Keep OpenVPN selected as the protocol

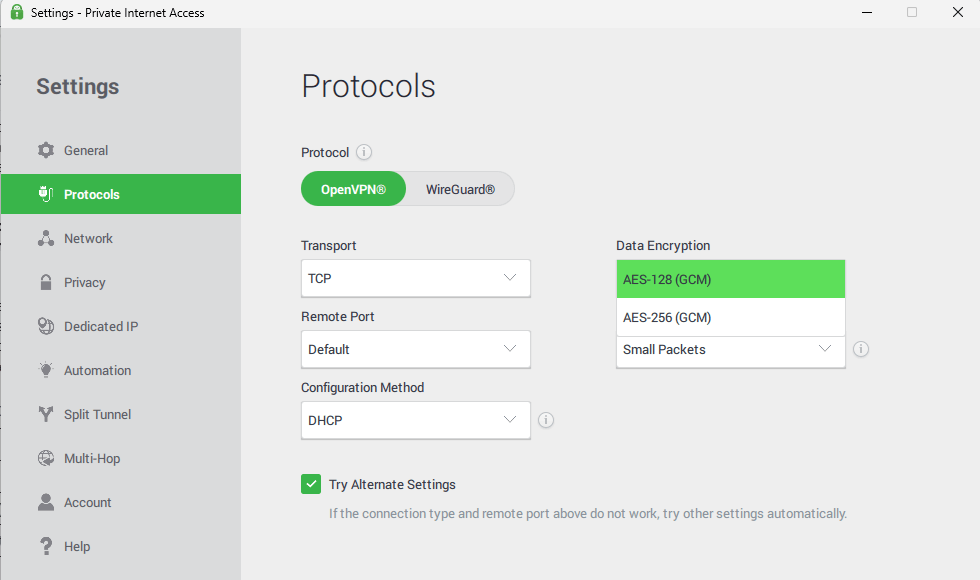click(353, 188)
